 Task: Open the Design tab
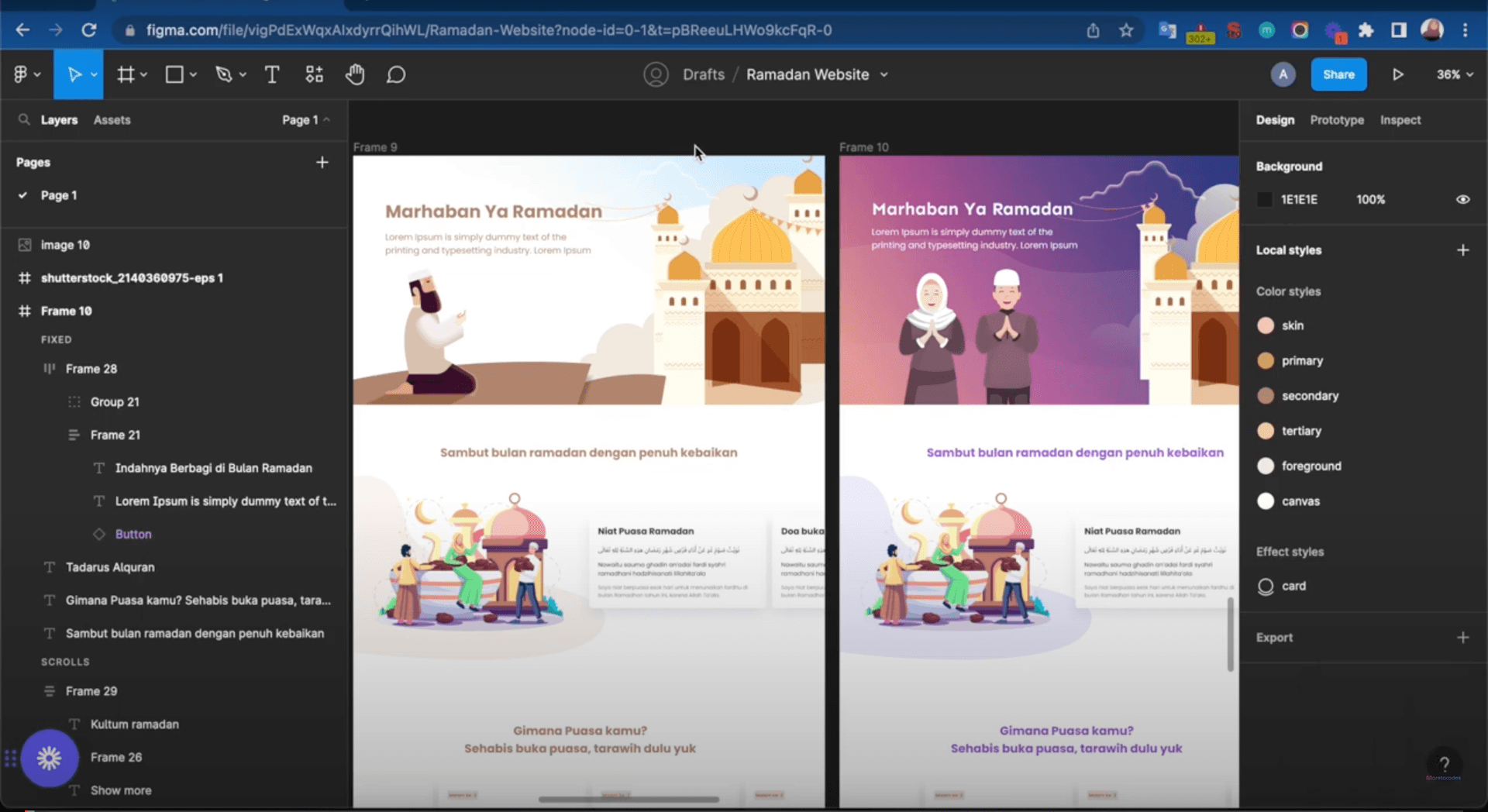tap(1275, 119)
